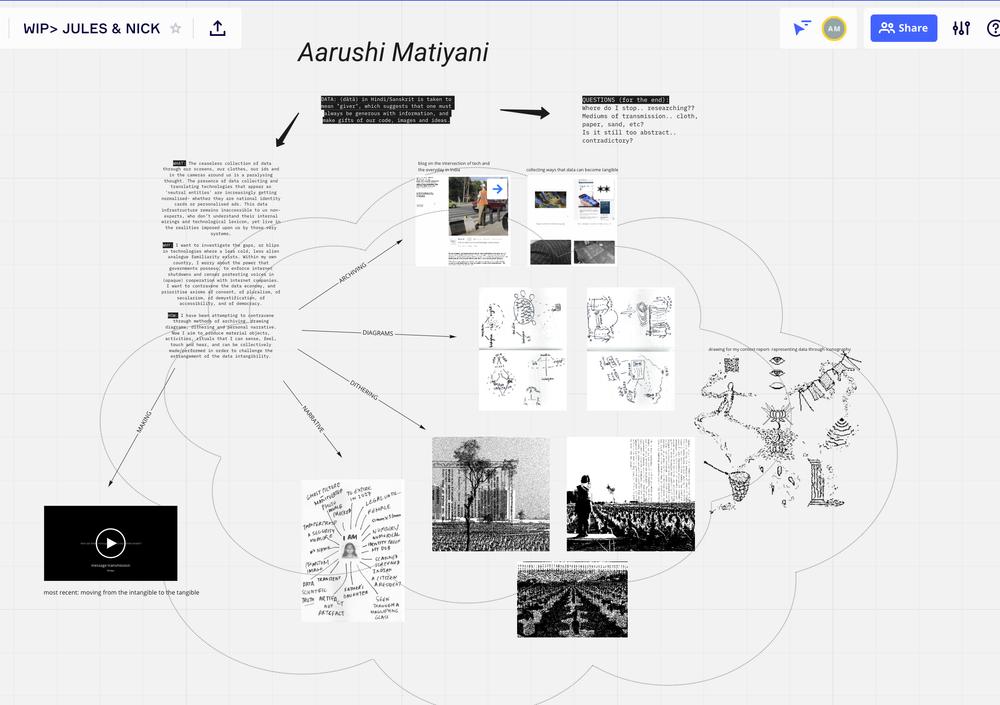Viewport: 1000px width, 705px height.
Task: Select the WHAT paragraph about data collection
Action: (x=221, y=198)
